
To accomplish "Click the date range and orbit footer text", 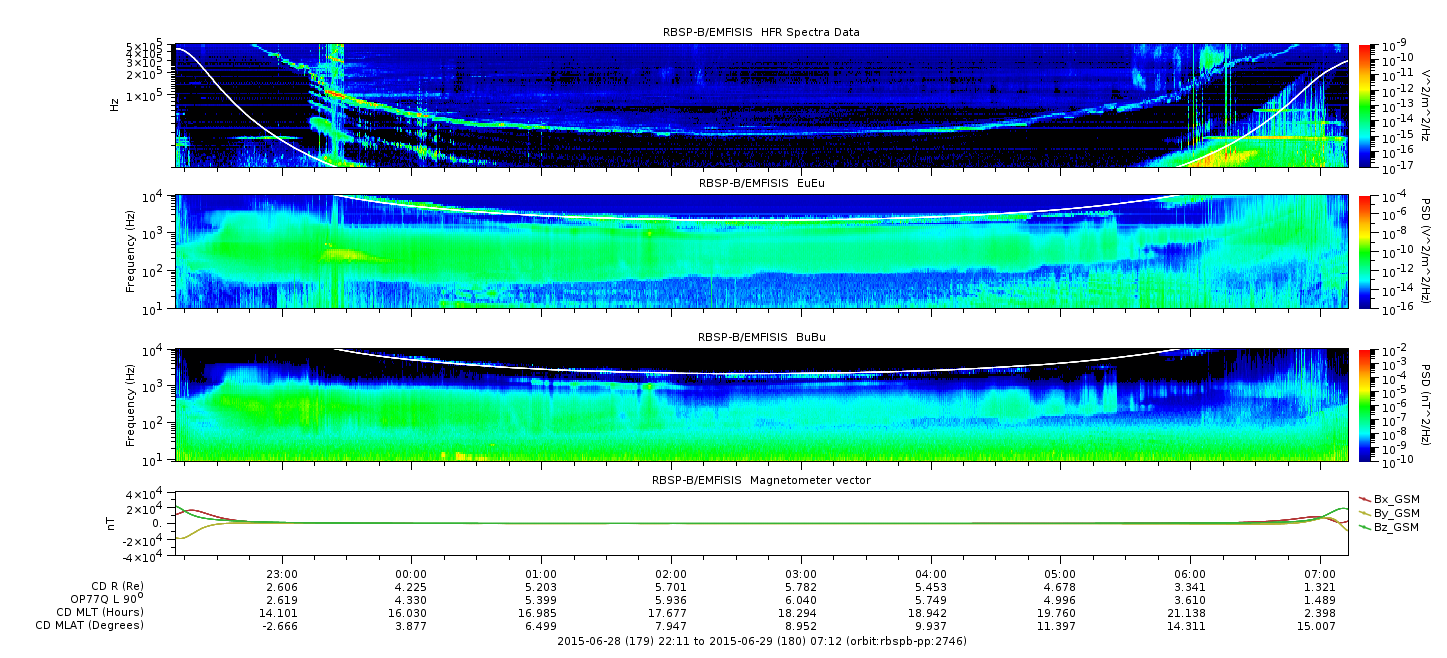I will 761,640.
